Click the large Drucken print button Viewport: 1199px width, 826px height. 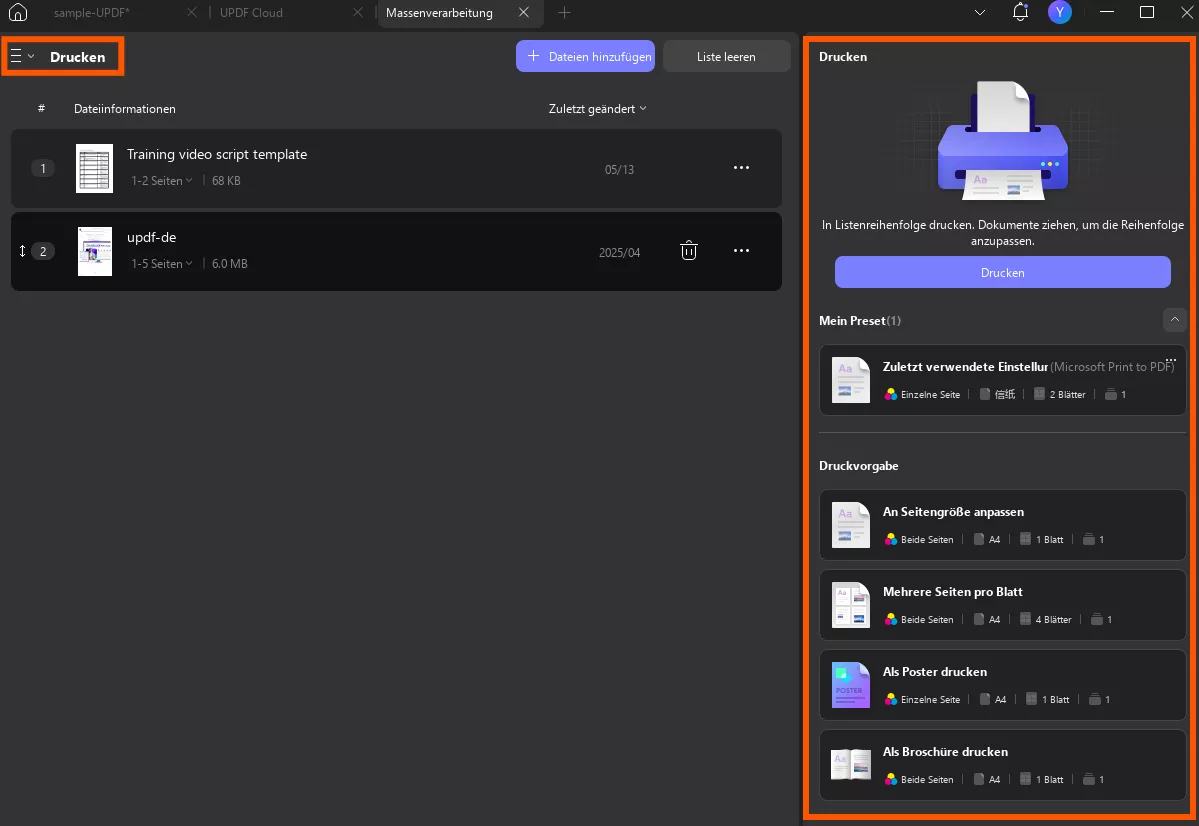click(1002, 272)
